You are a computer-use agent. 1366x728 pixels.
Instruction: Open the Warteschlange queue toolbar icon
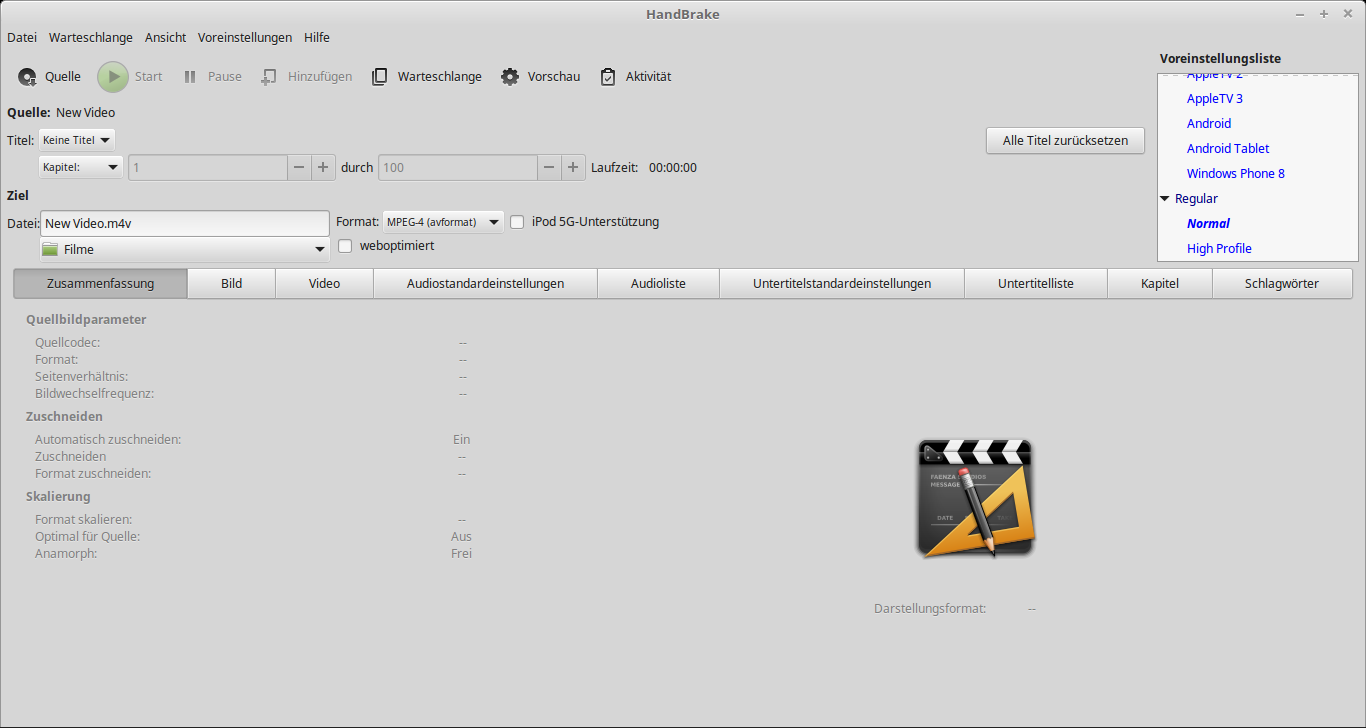(380, 77)
